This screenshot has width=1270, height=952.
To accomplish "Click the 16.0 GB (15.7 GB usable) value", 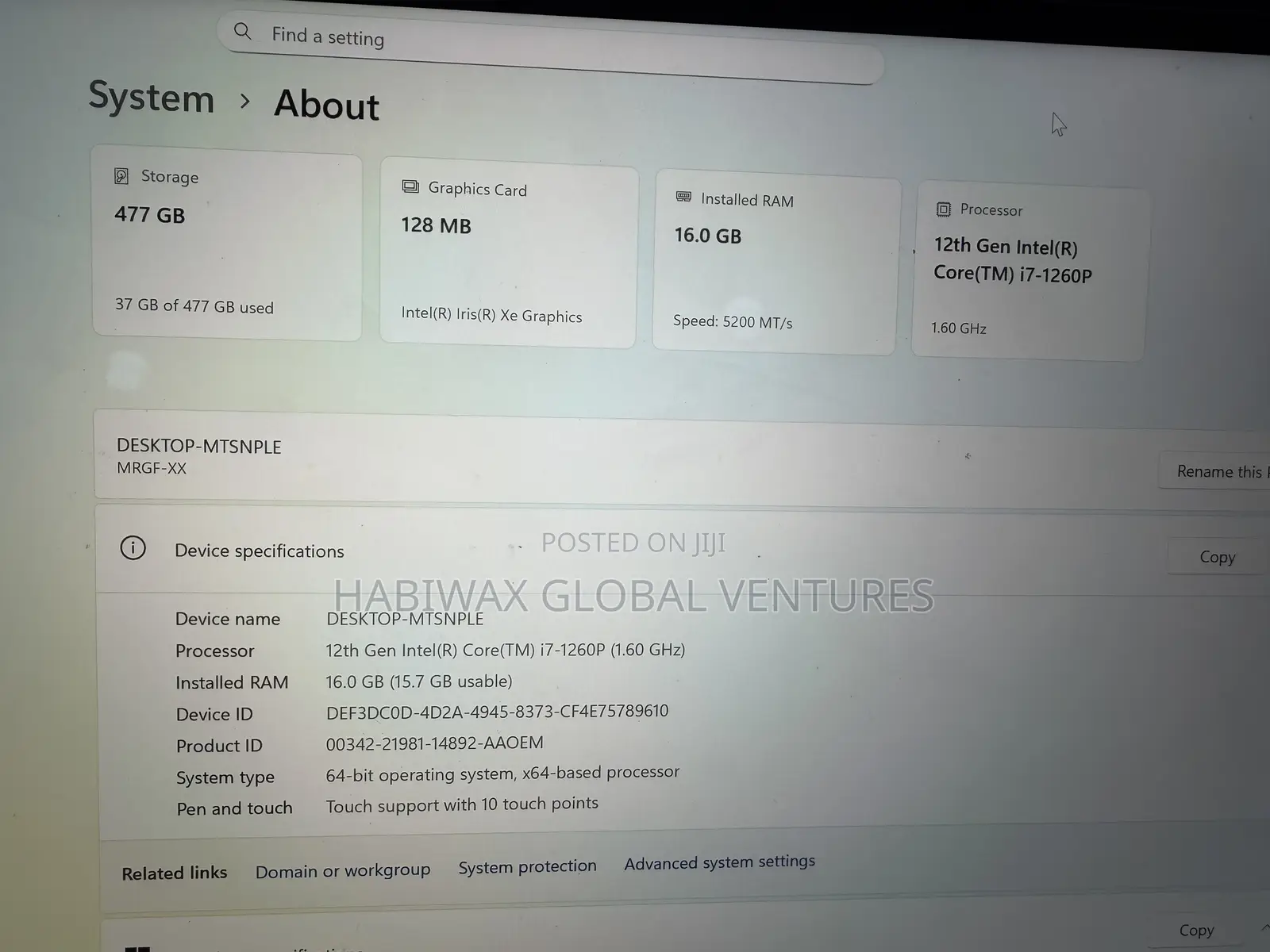I will pos(419,681).
